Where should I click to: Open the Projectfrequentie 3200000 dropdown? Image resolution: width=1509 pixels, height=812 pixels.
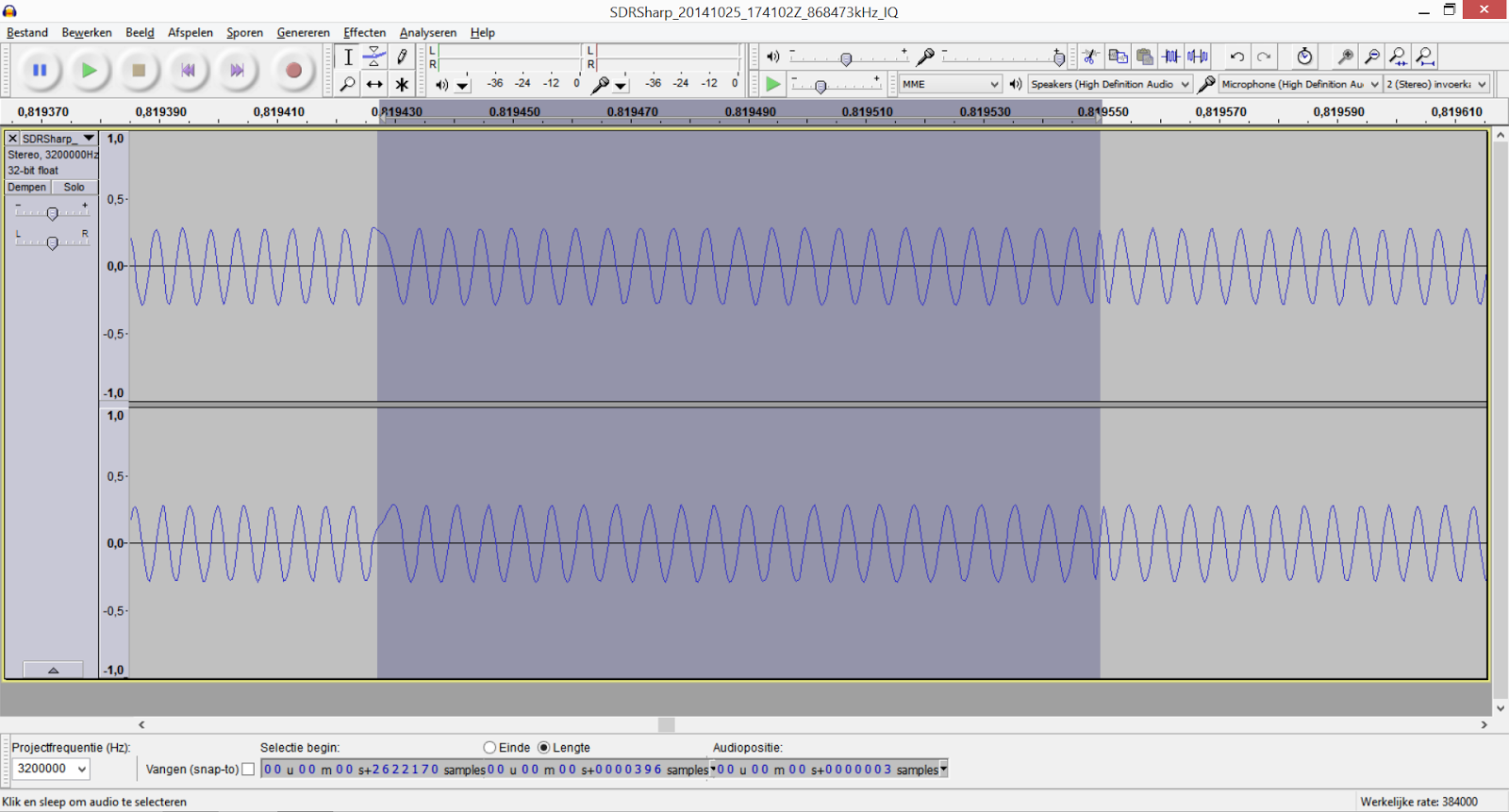pos(51,769)
